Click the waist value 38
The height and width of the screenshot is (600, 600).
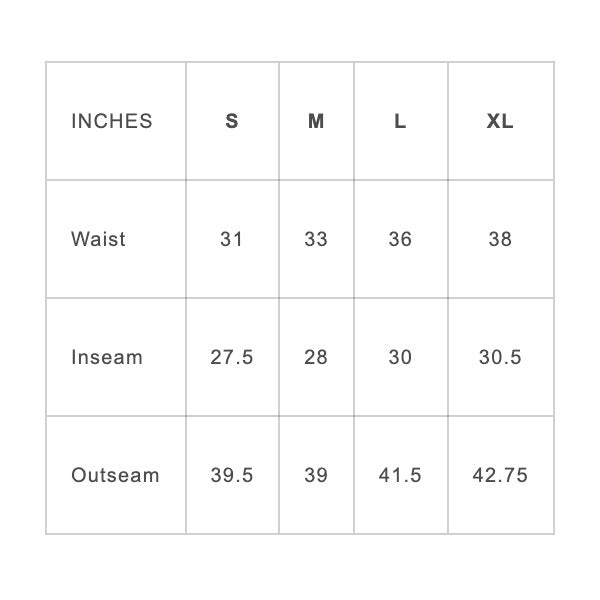[x=500, y=240]
